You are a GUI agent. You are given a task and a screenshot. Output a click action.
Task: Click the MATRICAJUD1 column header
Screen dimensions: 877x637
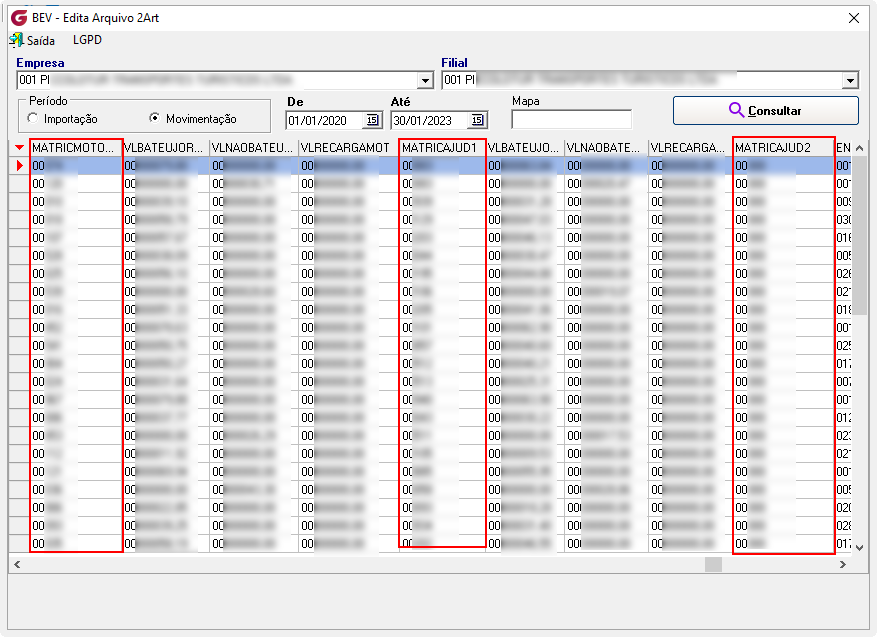442,148
